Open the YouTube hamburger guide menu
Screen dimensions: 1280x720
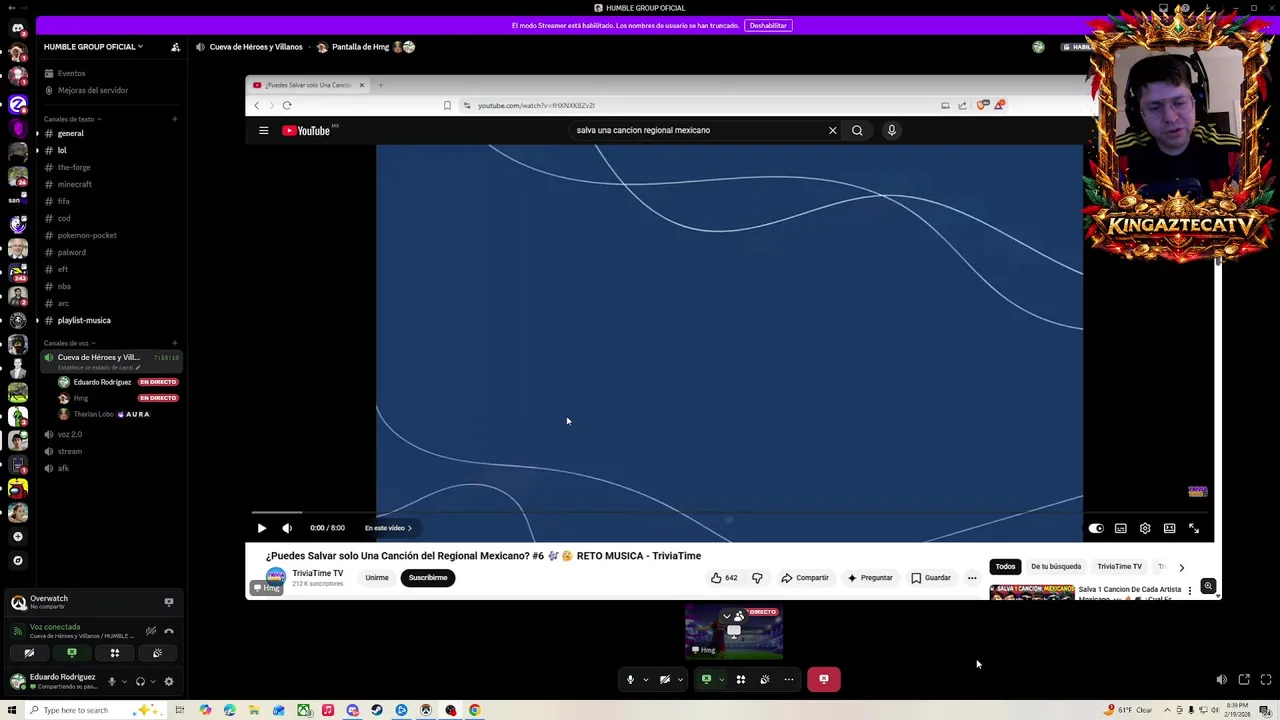click(x=264, y=130)
